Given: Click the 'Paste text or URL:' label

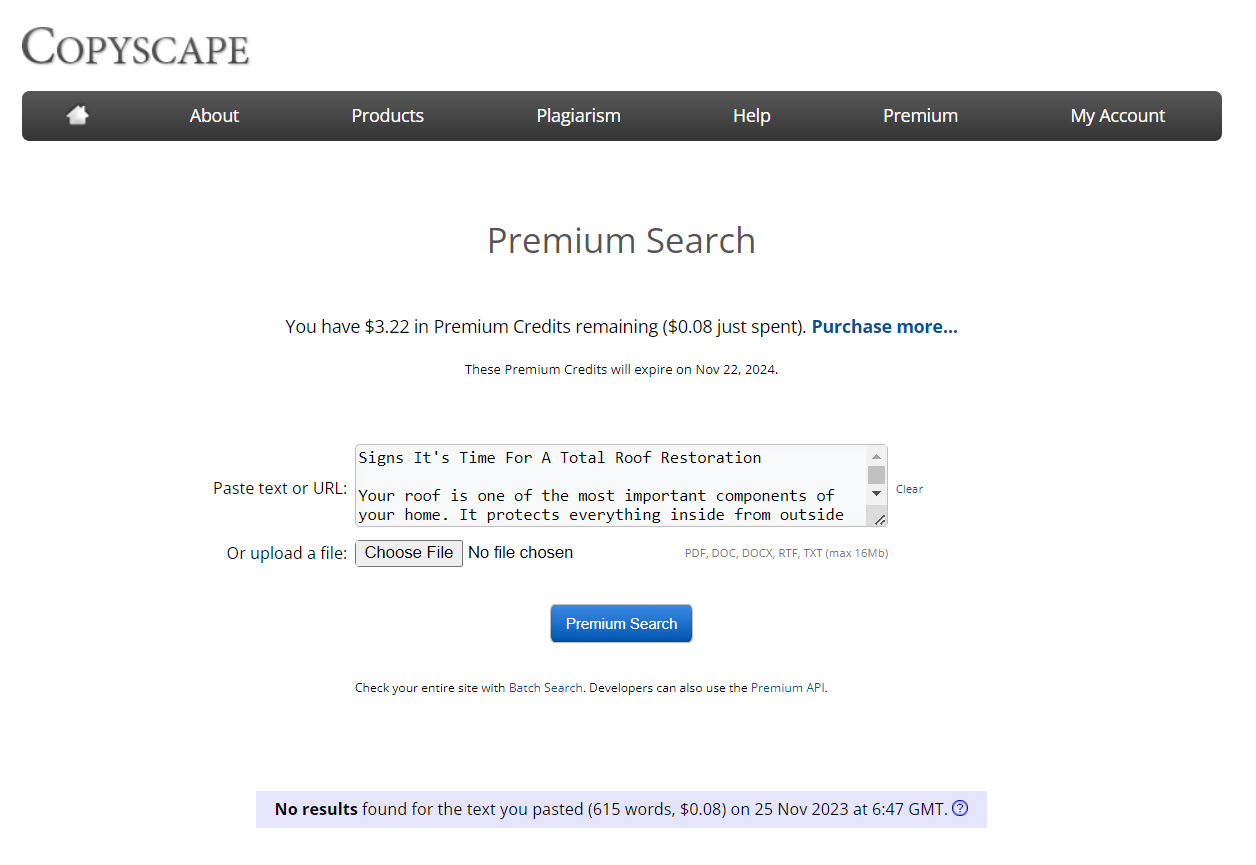Looking at the screenshot, I should coord(280,489).
